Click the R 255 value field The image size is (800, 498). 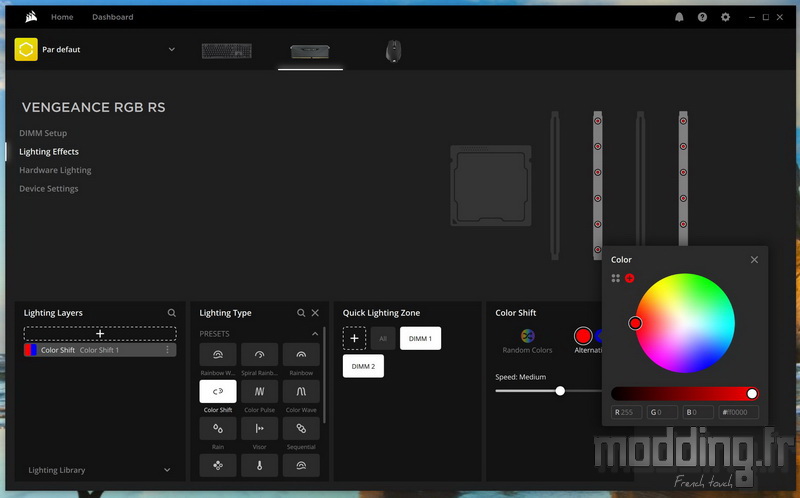626,412
